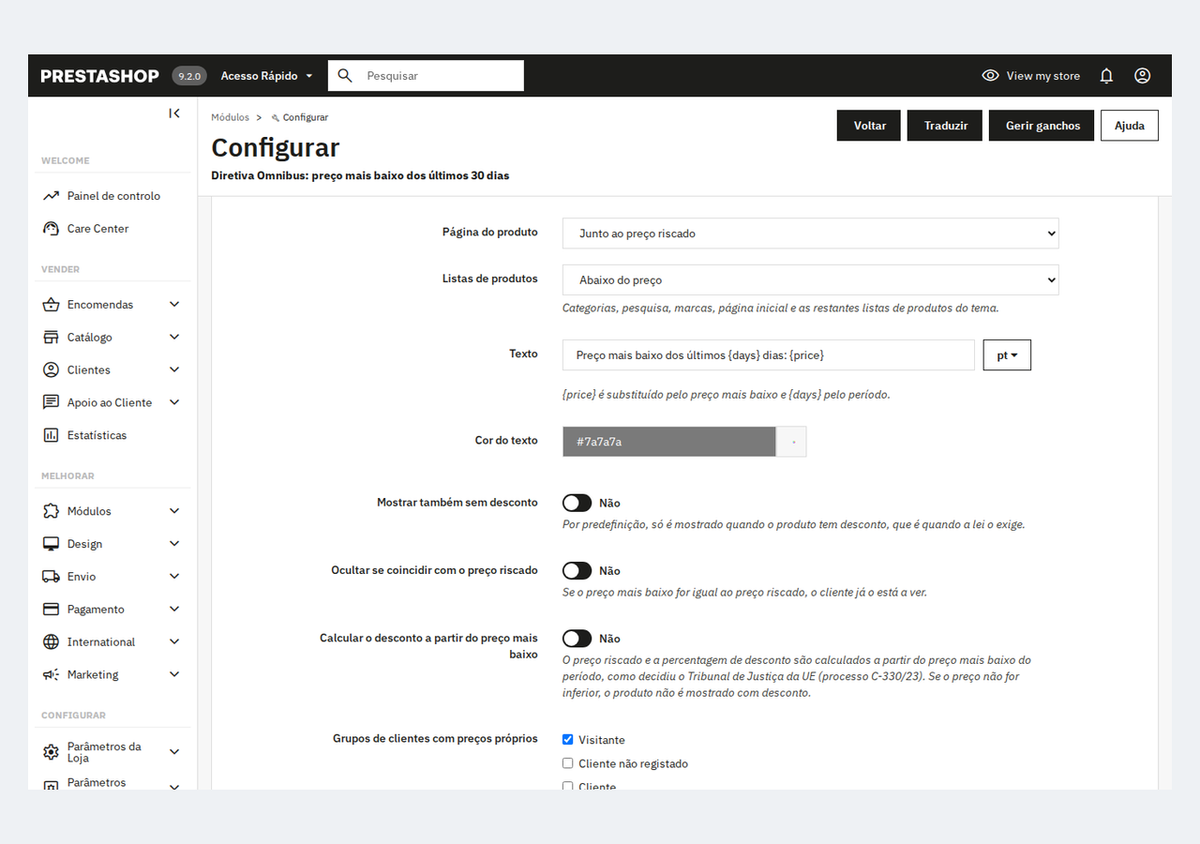Click the Módulos puzzle icon
1200x844 pixels.
tap(51, 511)
